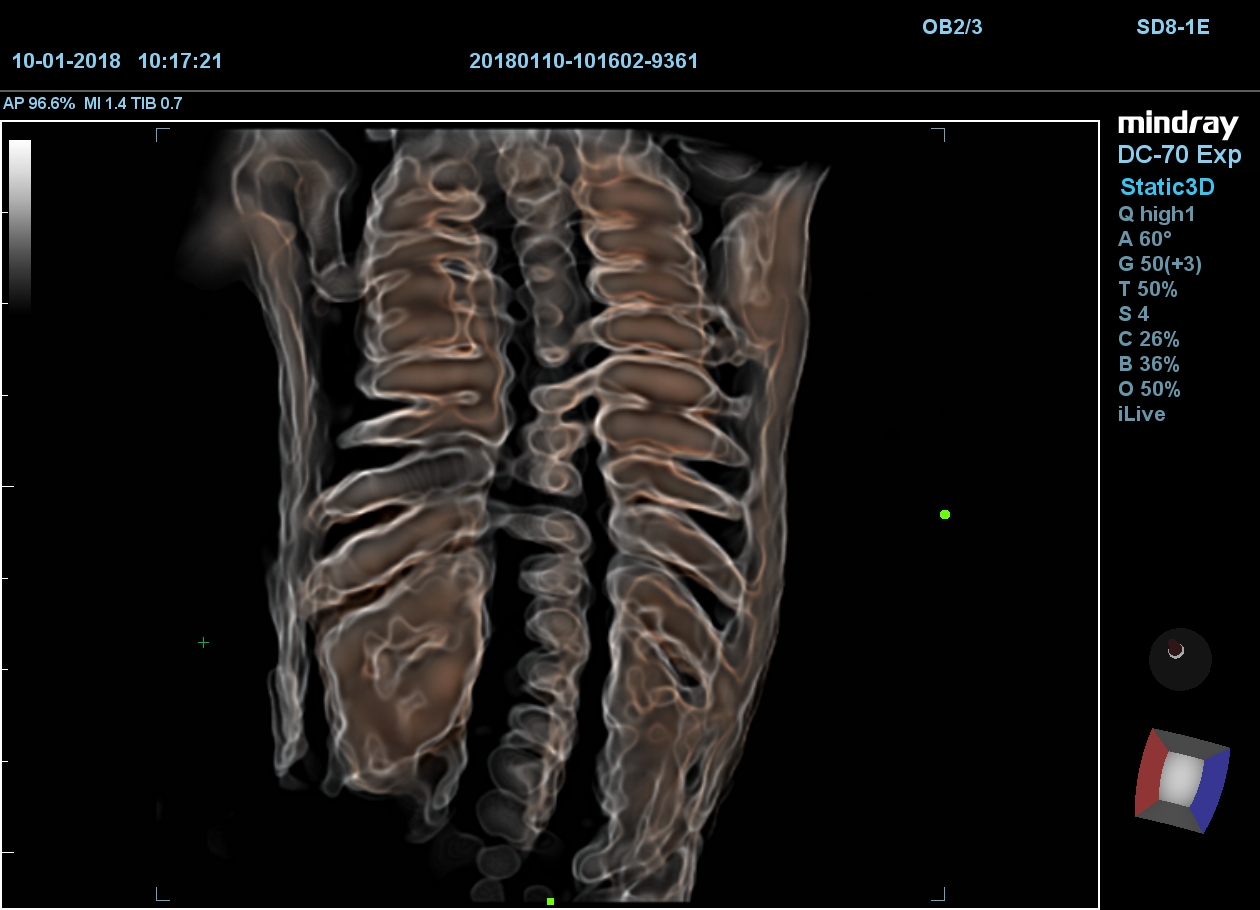1260x910 pixels.
Task: Click the grayscale bar in the upper left
Action: pos(20,225)
